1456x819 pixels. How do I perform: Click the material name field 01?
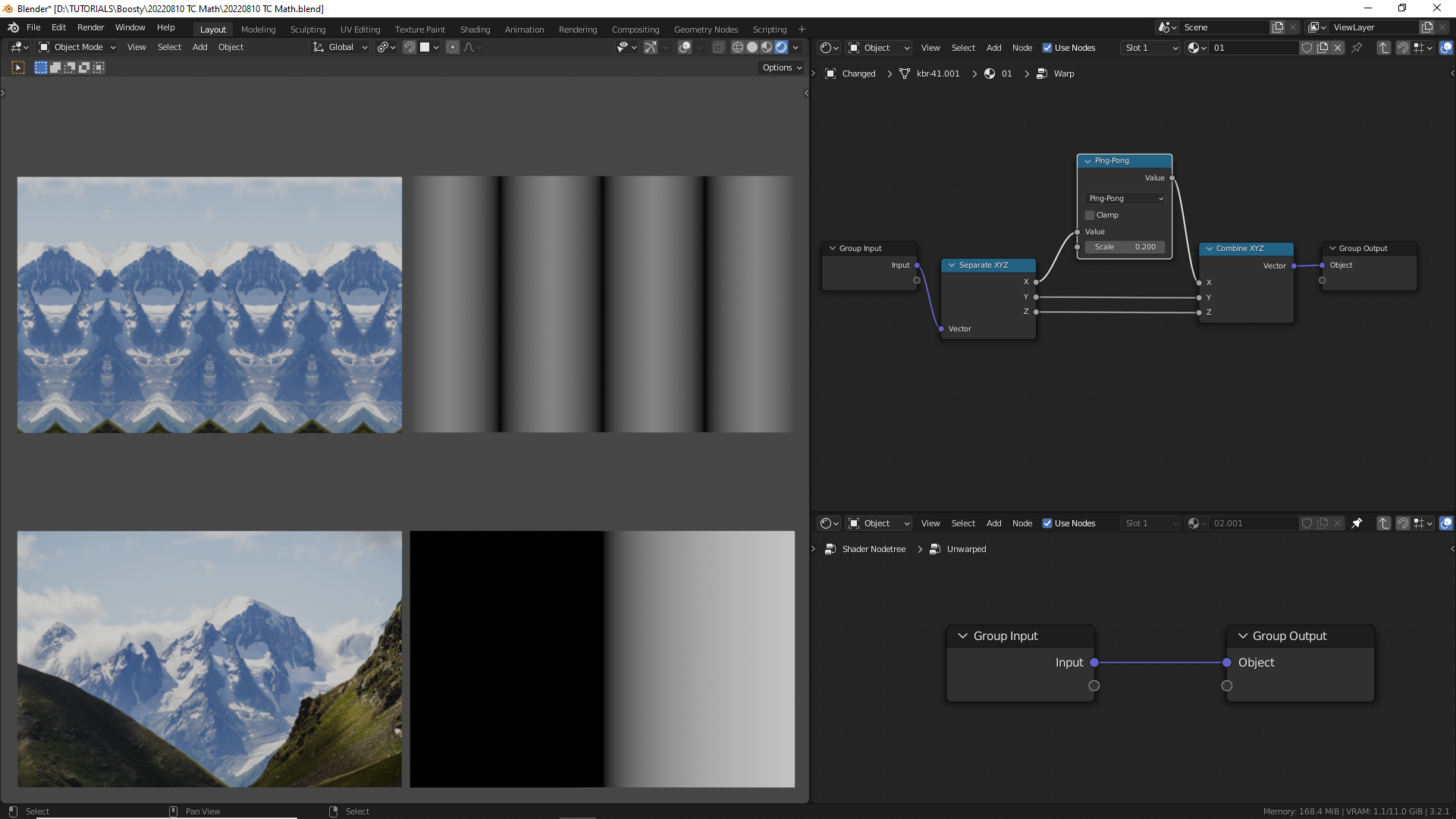1254,48
